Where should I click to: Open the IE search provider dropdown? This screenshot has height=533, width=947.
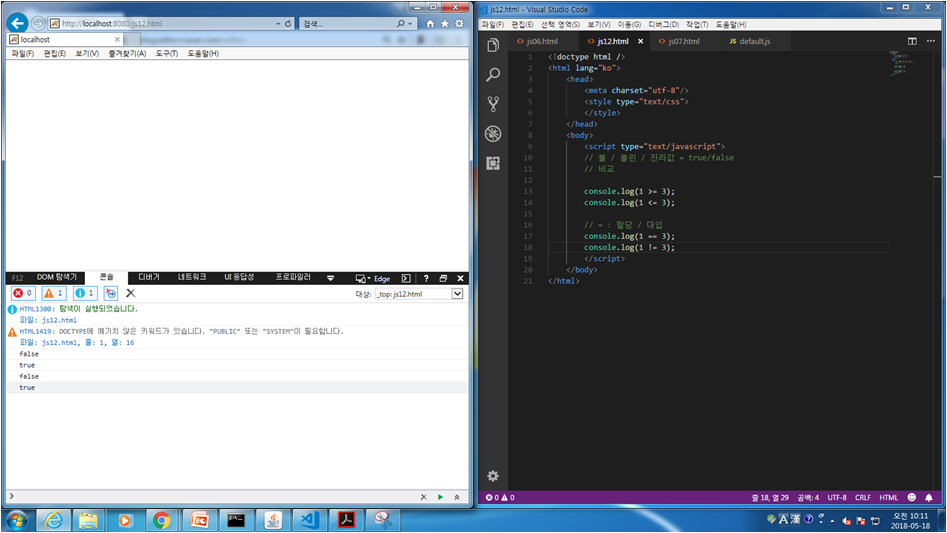410,24
